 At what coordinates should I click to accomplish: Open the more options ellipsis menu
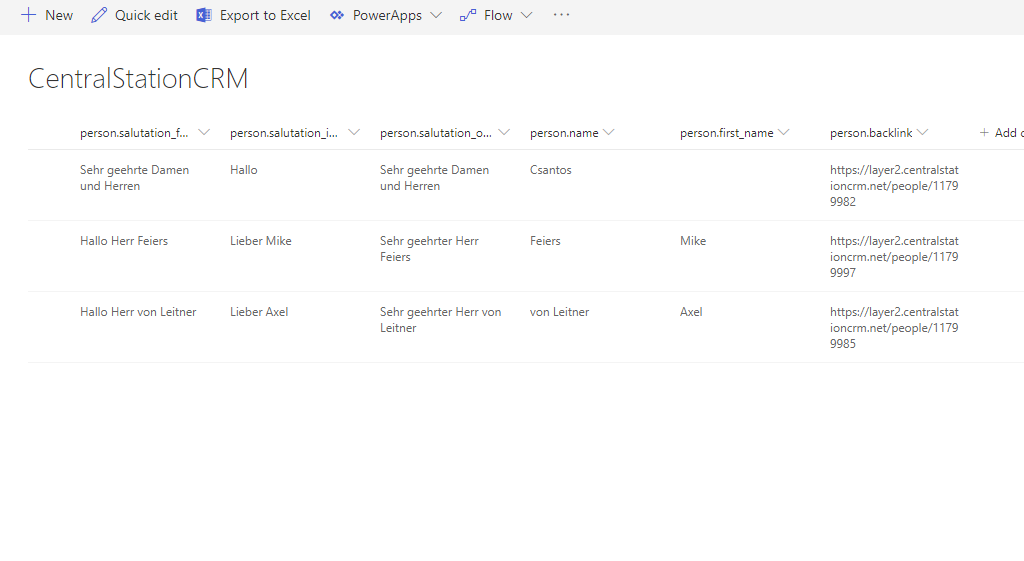pos(561,15)
